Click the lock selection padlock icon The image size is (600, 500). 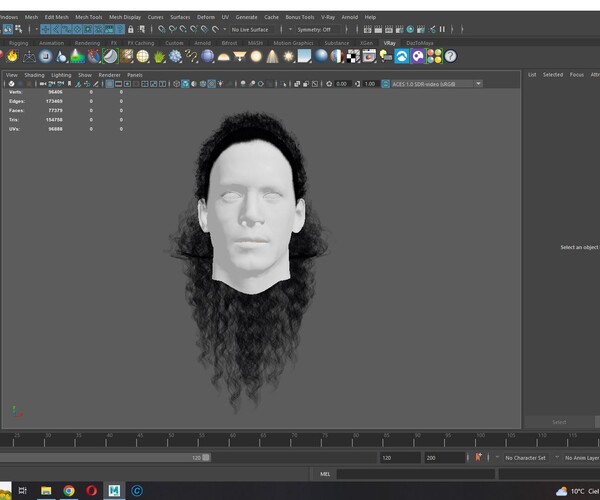[131, 29]
